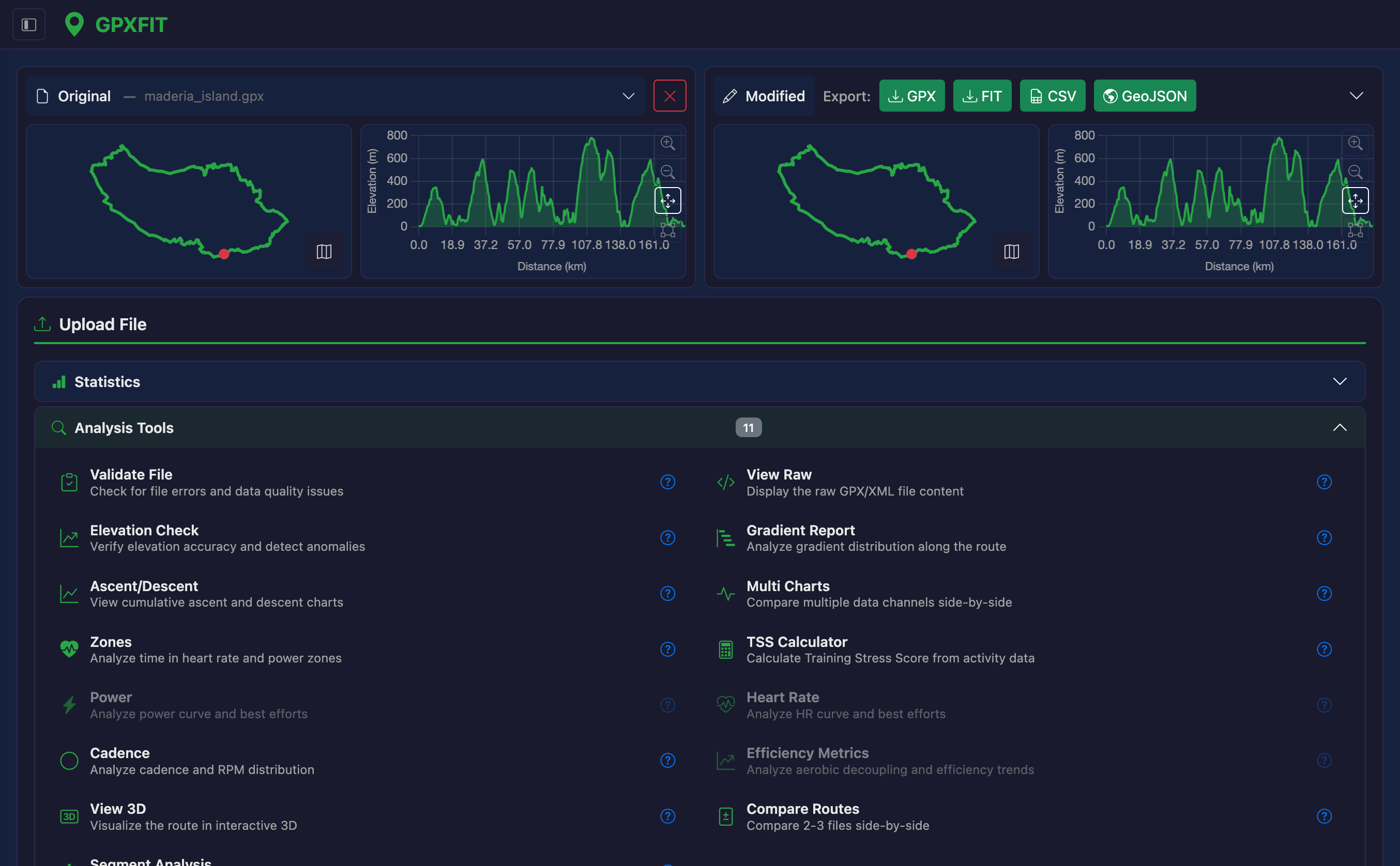Export the modified route as GeoJSON

point(1144,96)
